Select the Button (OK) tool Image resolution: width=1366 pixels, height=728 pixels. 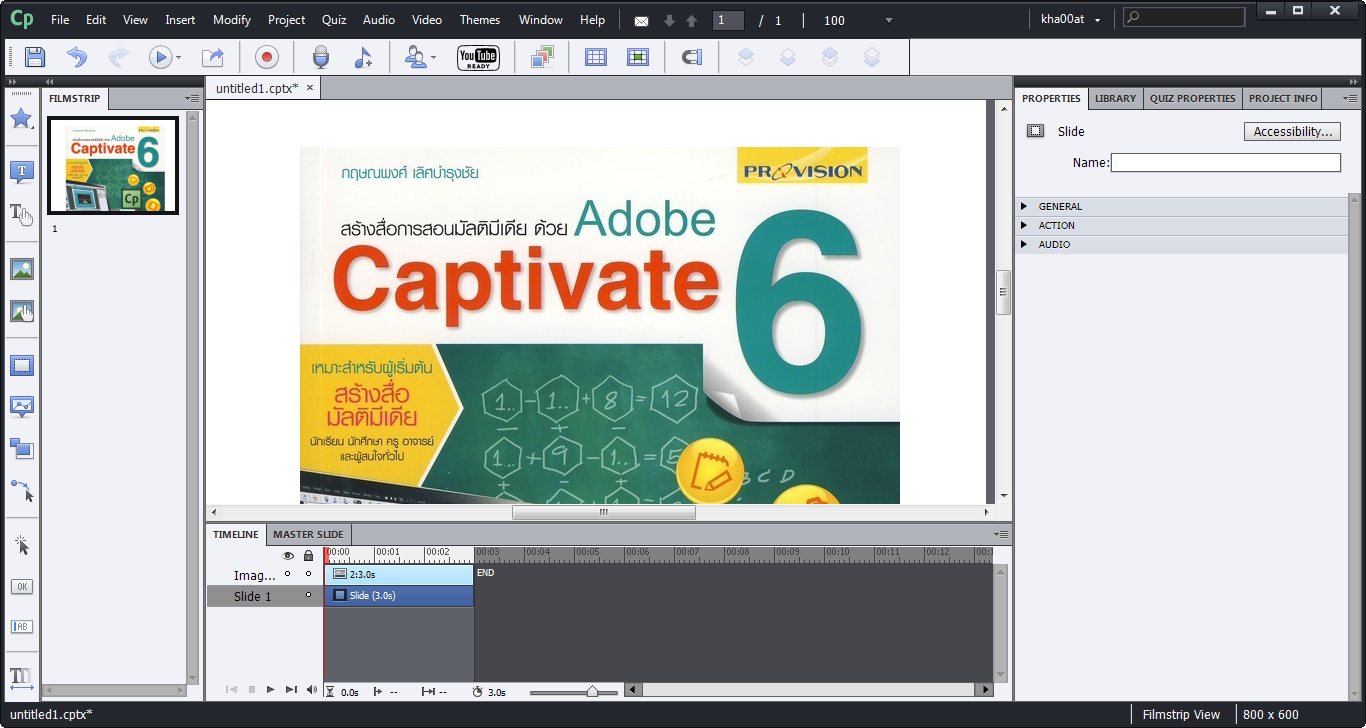(x=21, y=586)
